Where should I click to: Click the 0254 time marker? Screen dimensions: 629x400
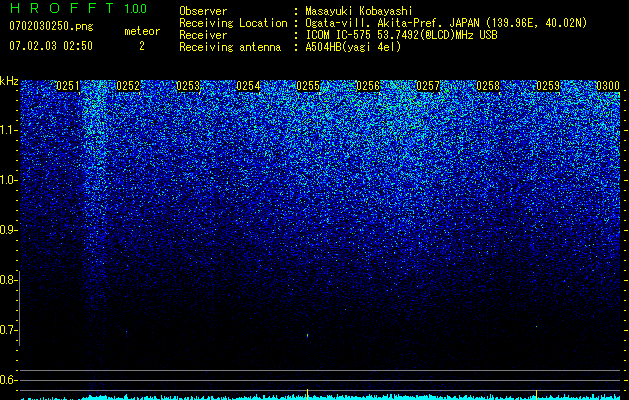tap(248, 86)
